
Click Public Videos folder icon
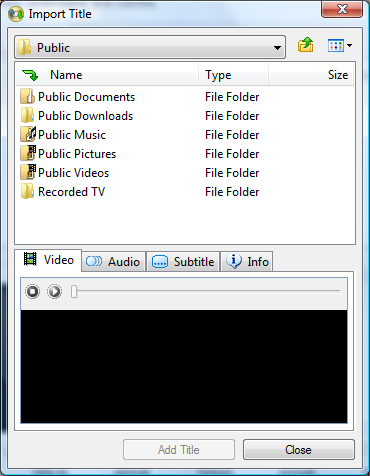(x=28, y=173)
